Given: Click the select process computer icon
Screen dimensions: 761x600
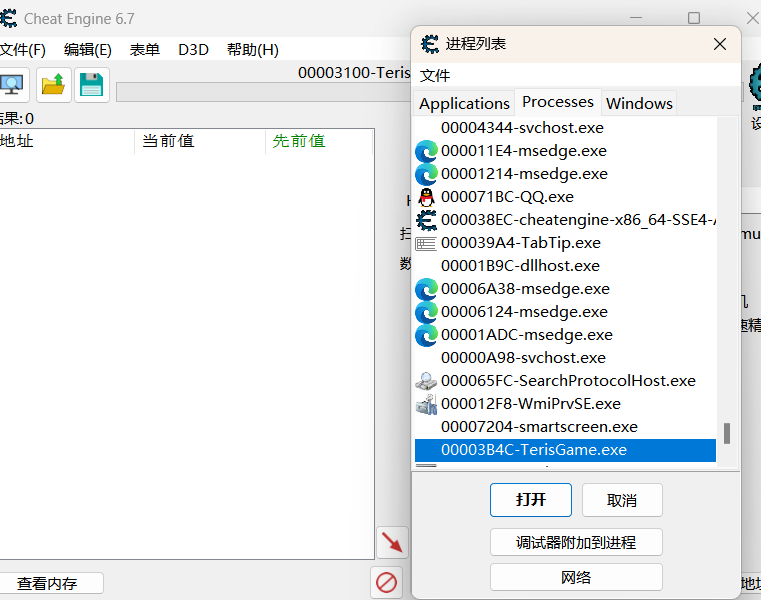Looking at the screenshot, I should click(x=12, y=85).
